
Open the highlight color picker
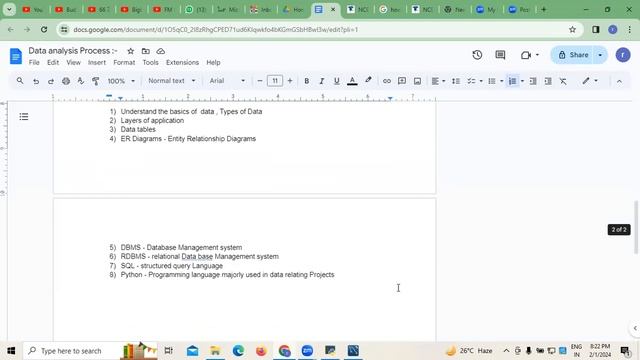click(x=368, y=81)
